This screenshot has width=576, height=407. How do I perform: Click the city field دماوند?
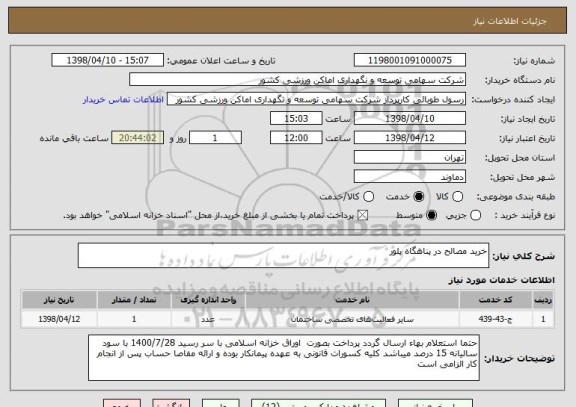click(x=410, y=177)
